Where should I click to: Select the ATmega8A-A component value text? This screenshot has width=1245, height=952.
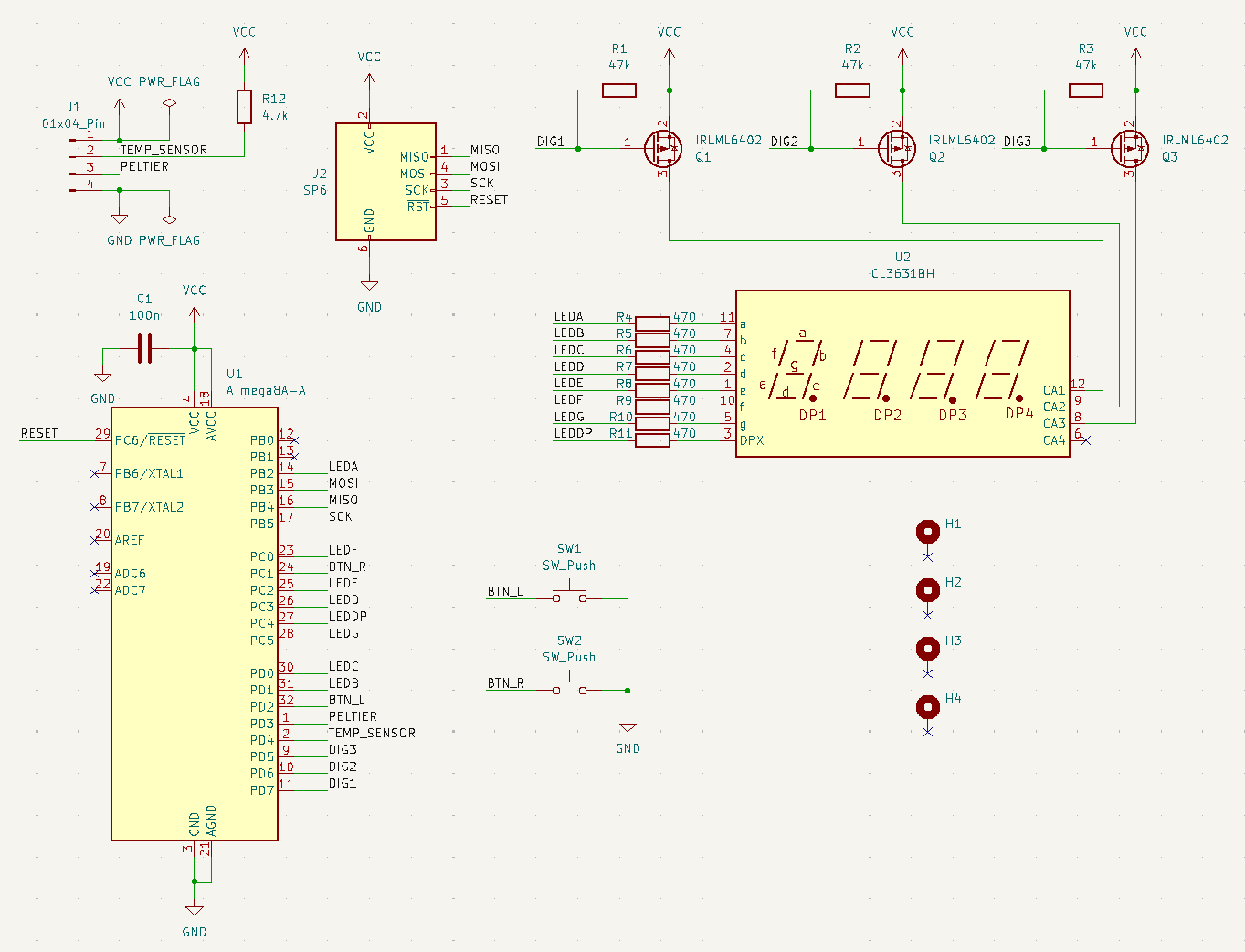click(266, 390)
